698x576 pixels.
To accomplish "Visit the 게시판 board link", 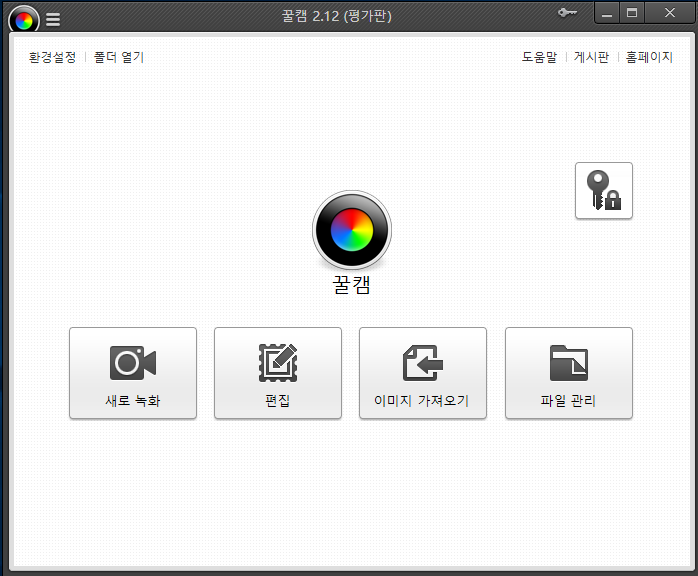I will (x=592, y=57).
